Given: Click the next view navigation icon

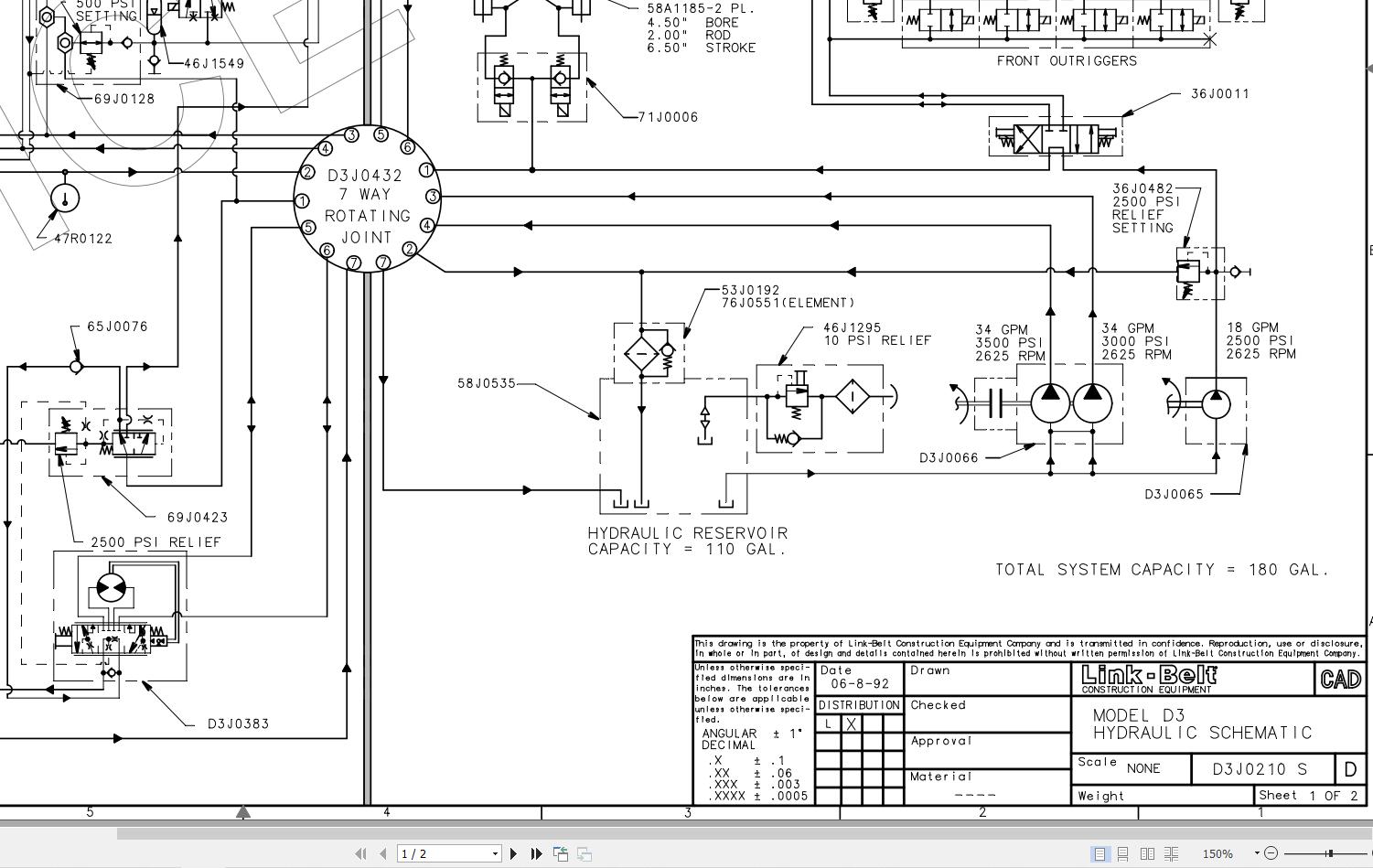Looking at the screenshot, I should click(586, 853).
